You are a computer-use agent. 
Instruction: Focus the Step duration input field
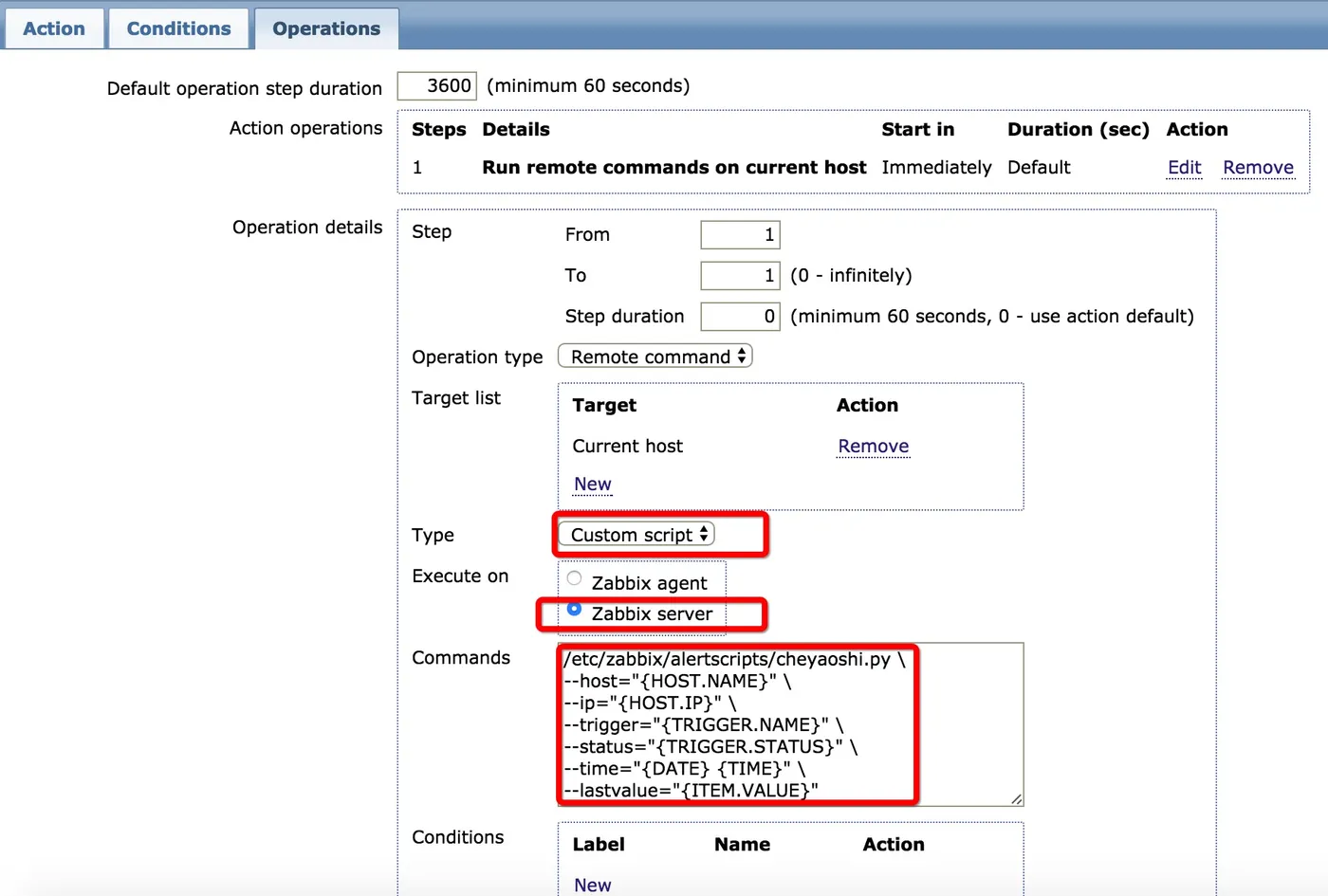pos(740,316)
